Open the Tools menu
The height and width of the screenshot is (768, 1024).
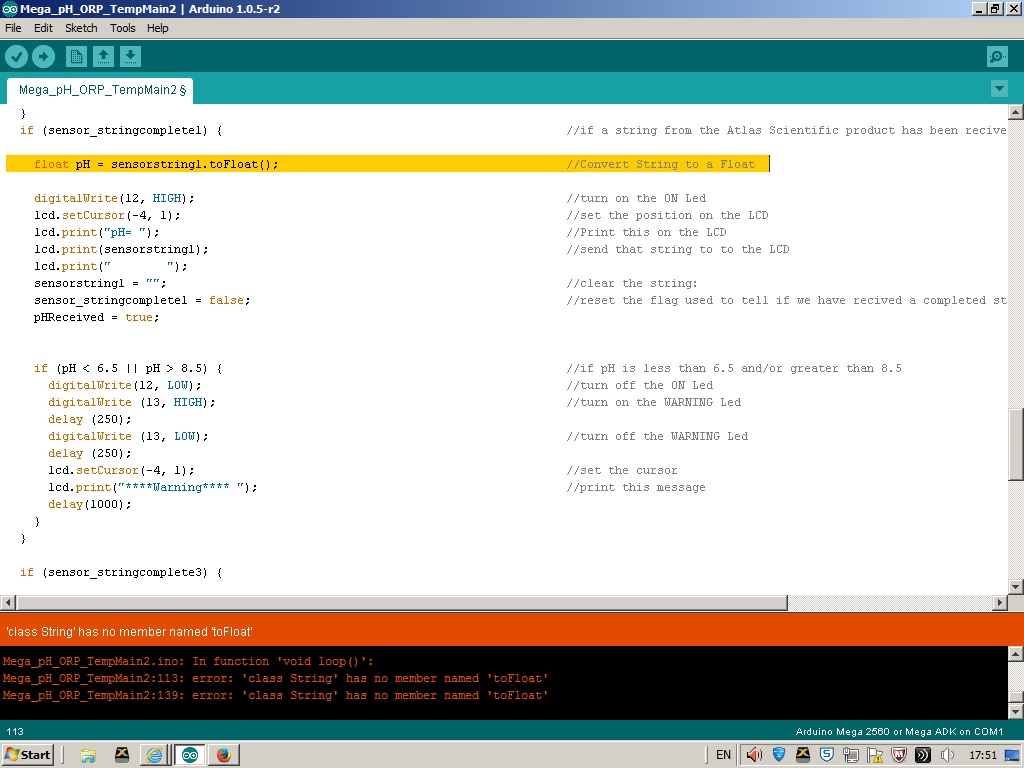pyautogui.click(x=122, y=28)
